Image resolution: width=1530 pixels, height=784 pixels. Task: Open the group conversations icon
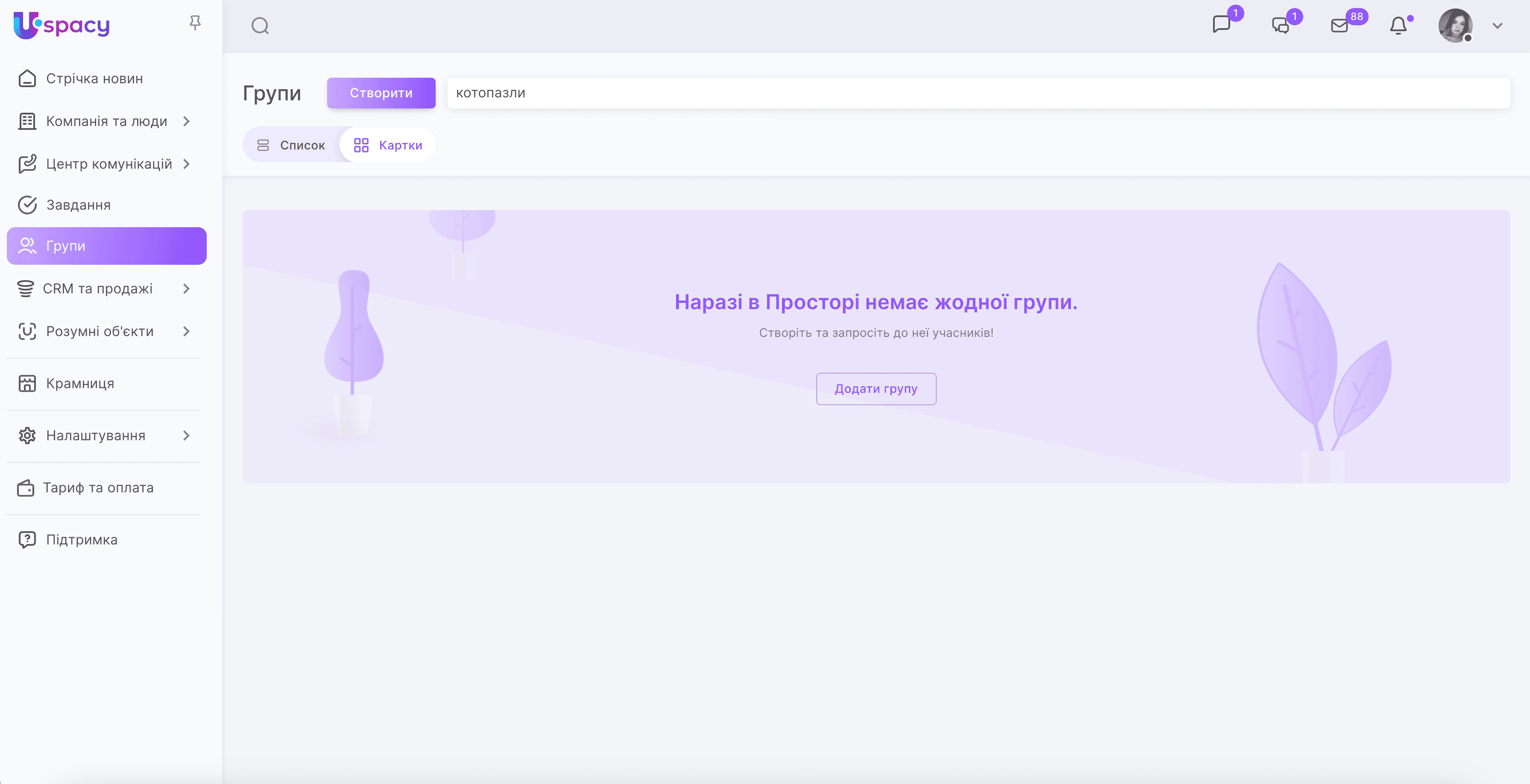1281,26
